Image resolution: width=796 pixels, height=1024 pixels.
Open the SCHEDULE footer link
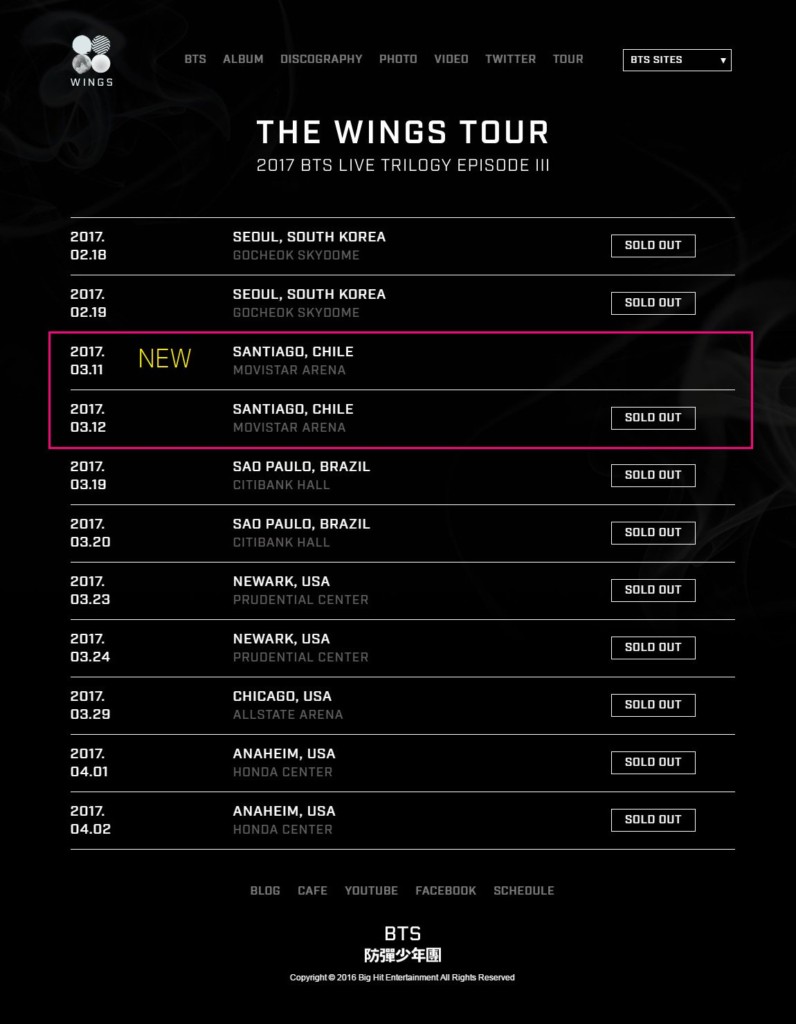click(523, 890)
